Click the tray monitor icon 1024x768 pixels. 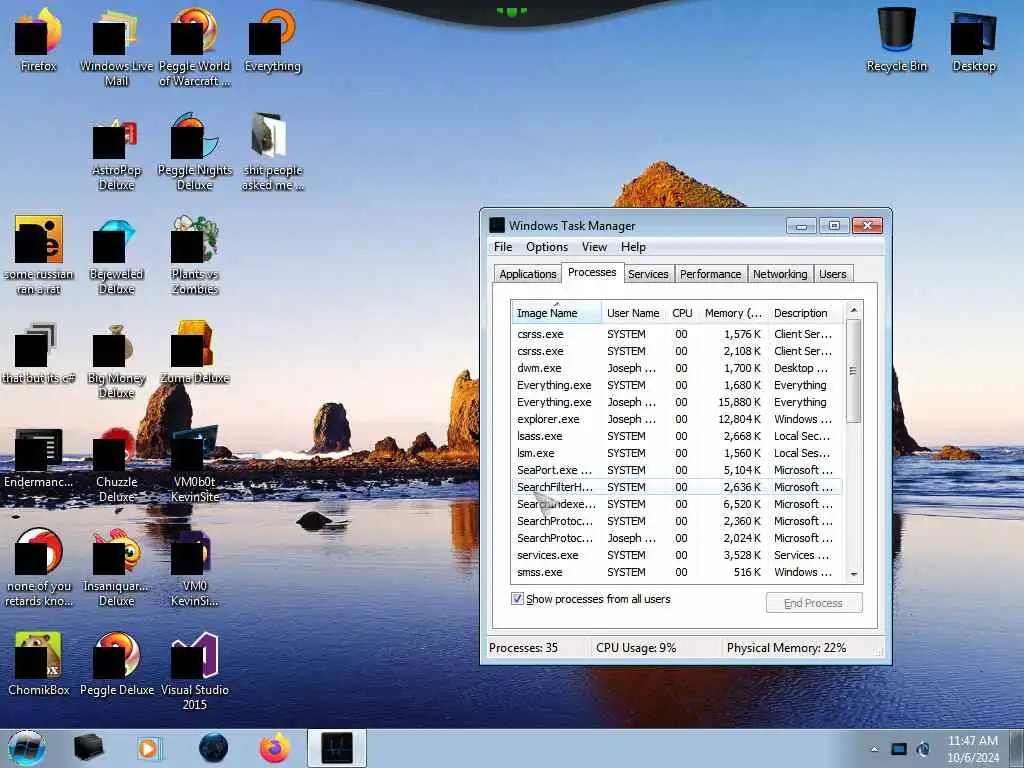coord(899,749)
